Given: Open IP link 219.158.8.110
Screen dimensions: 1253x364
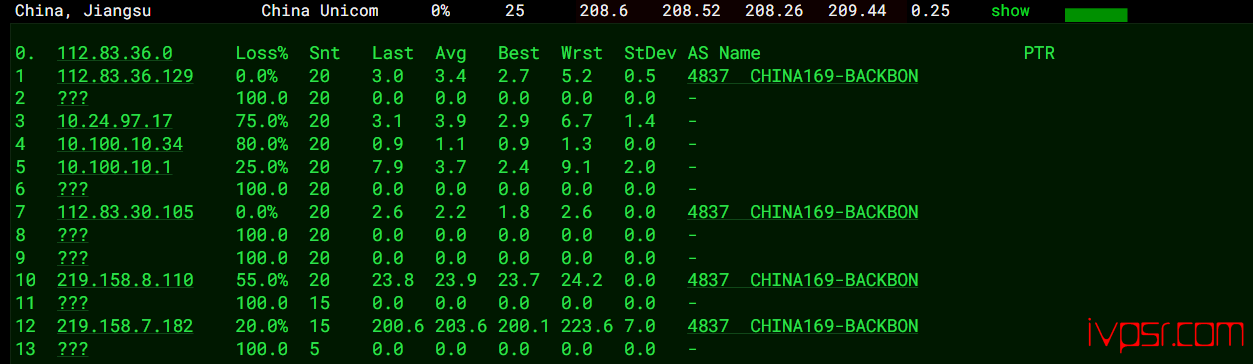Looking at the screenshot, I should click(125, 280).
